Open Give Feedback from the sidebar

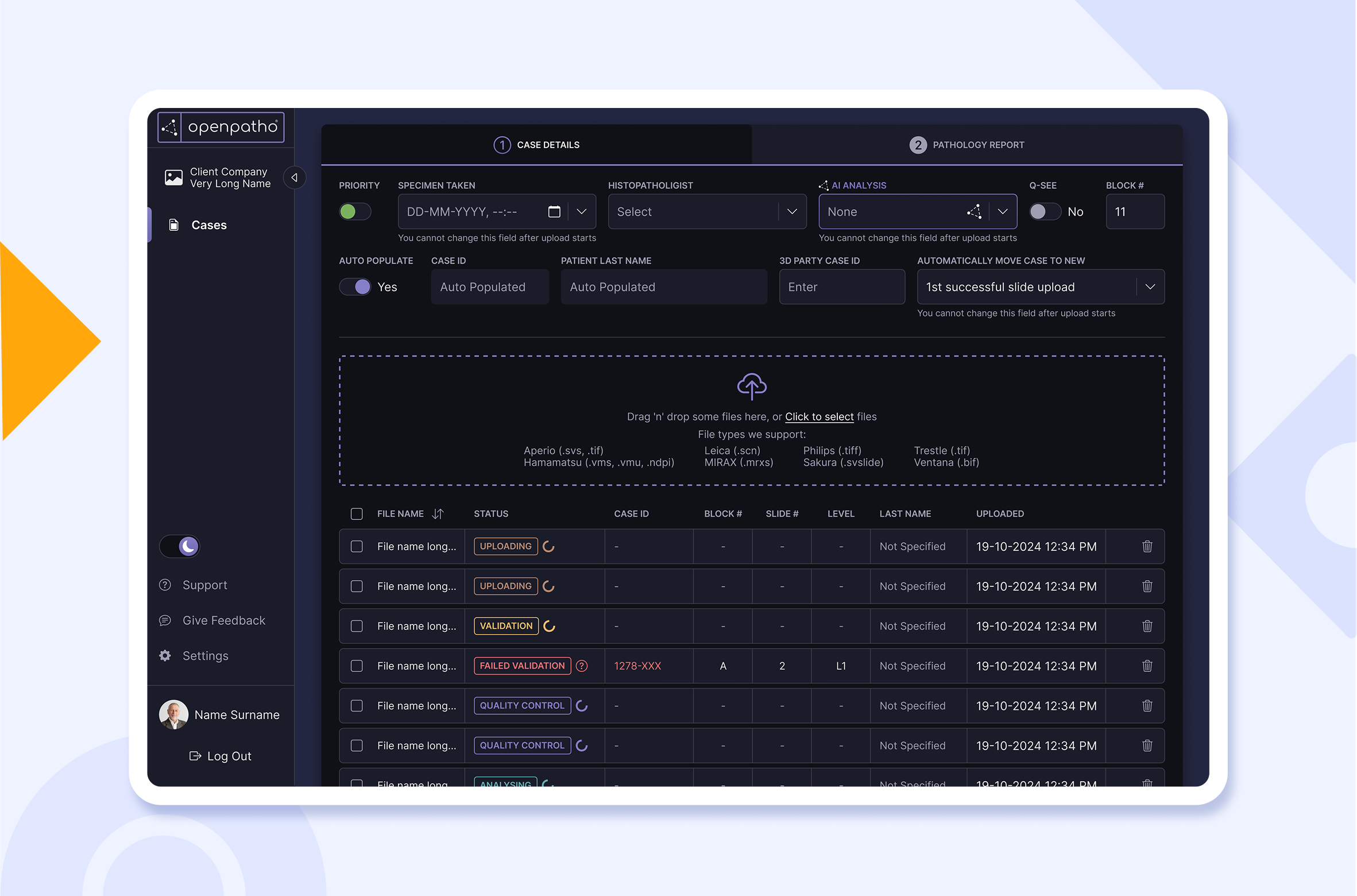click(224, 620)
